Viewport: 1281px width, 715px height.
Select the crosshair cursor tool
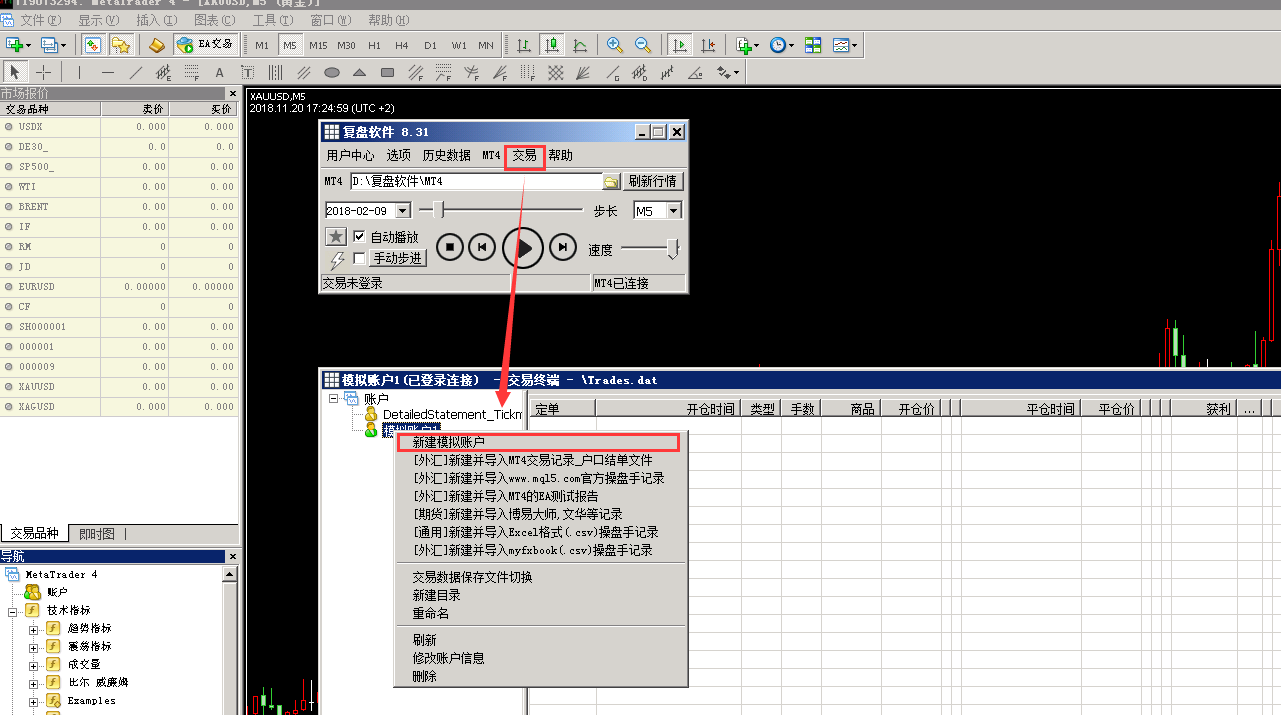(x=44, y=72)
